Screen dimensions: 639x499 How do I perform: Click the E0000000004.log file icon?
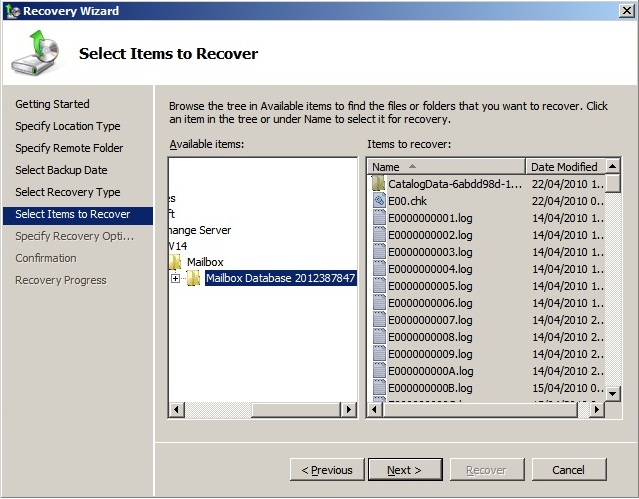coord(379,269)
